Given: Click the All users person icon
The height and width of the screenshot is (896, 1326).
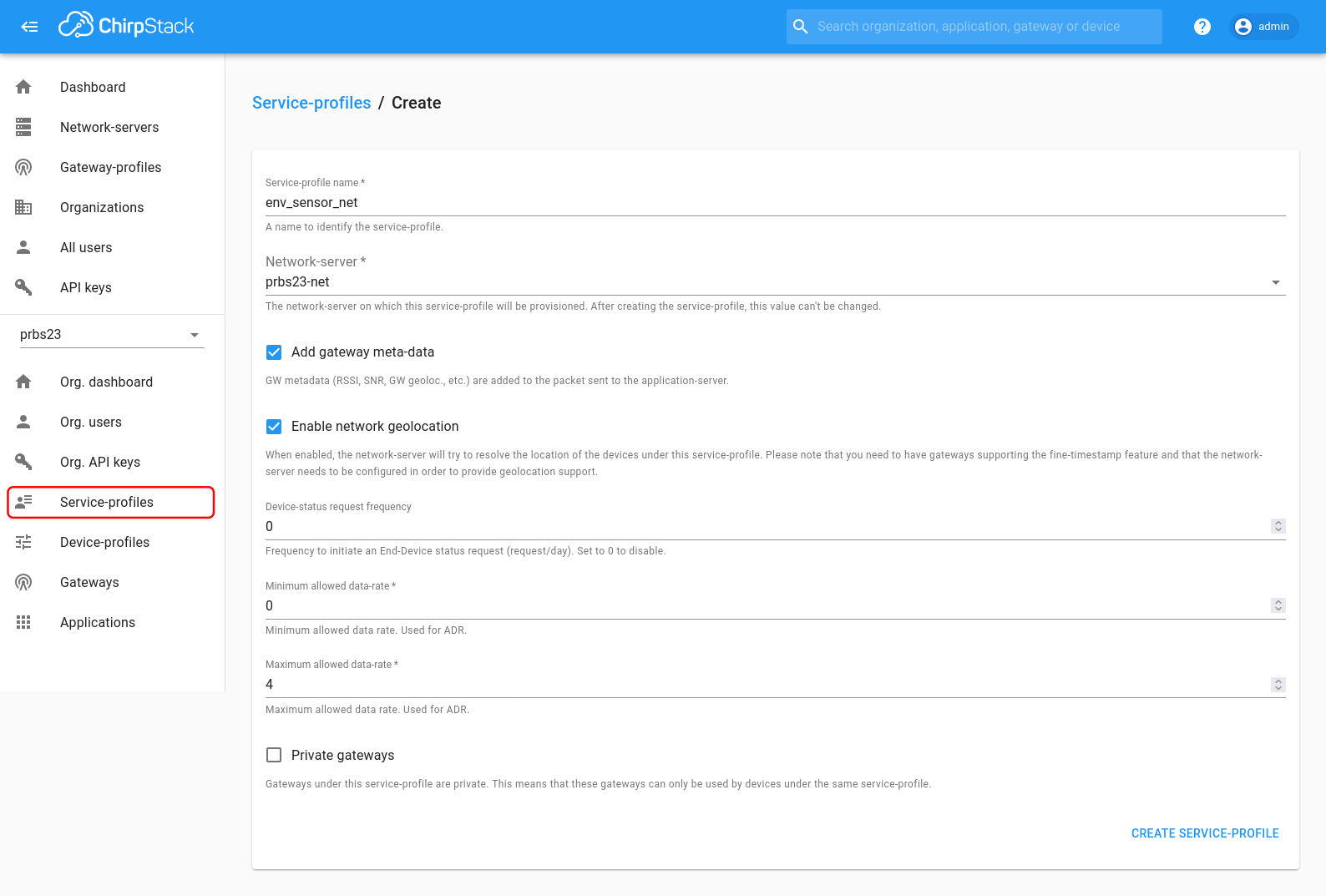Looking at the screenshot, I should coord(23,247).
